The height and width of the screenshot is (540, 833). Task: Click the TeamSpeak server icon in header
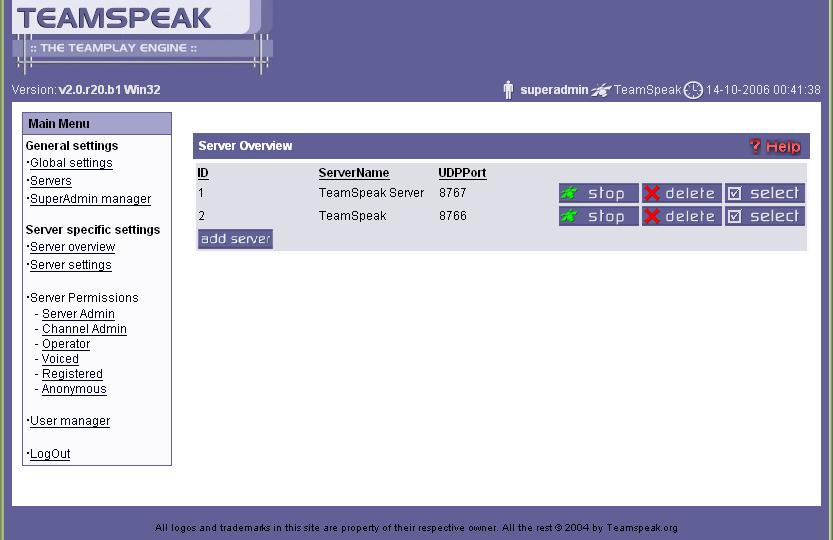[x=601, y=90]
